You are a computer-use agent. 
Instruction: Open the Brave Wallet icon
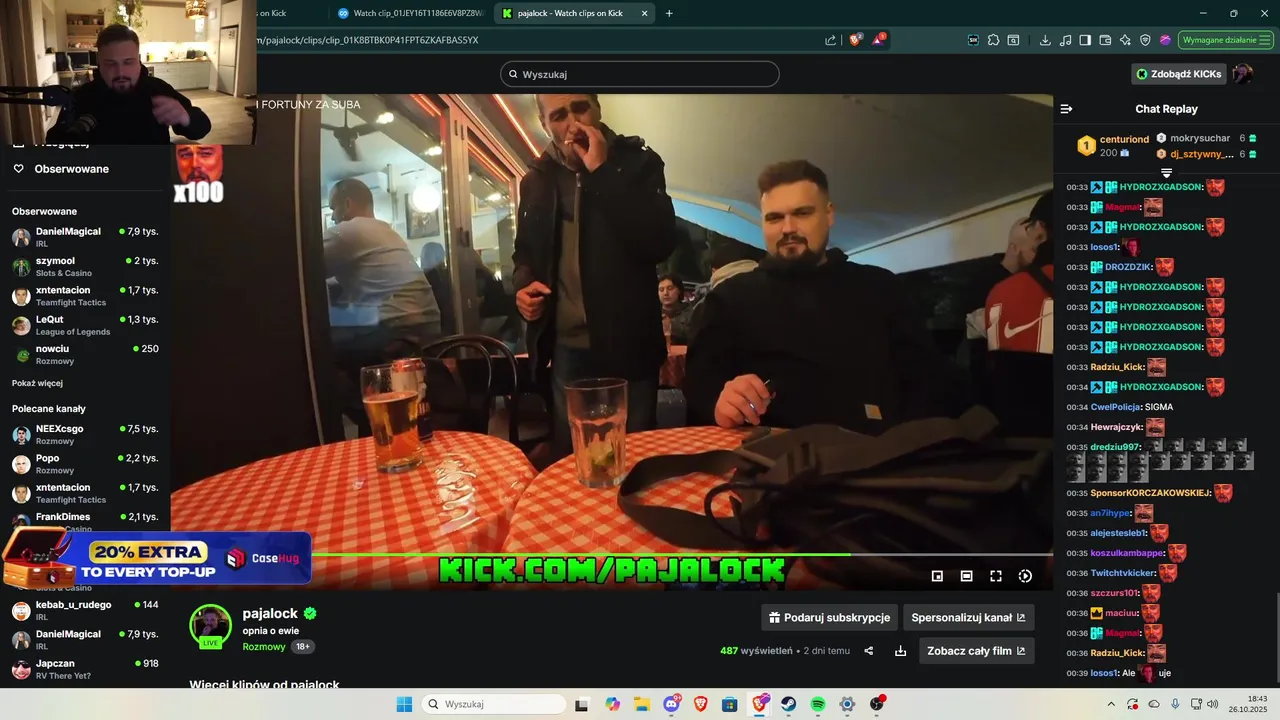pos(1105,40)
